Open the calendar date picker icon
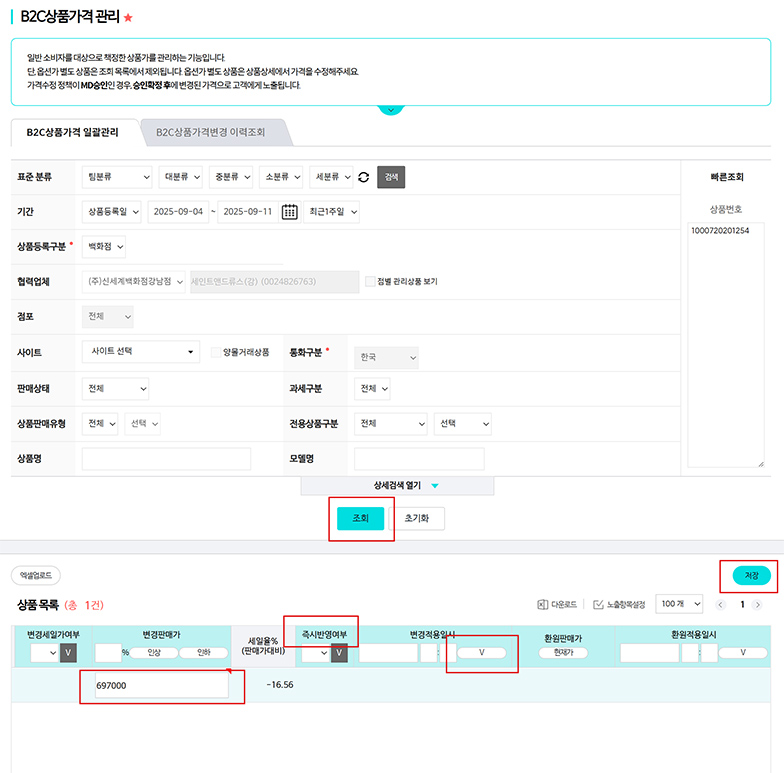Image resolution: width=784 pixels, height=773 pixels. coord(290,211)
